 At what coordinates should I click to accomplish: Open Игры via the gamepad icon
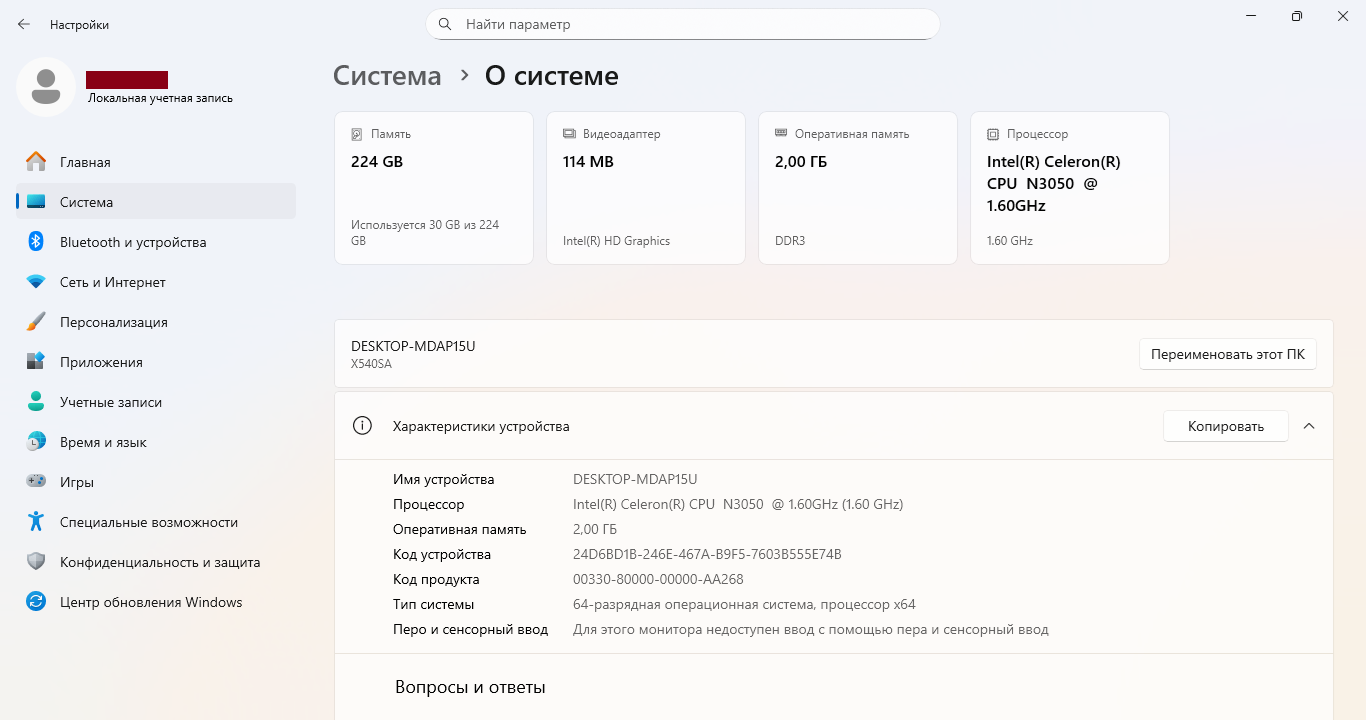click(x=36, y=482)
